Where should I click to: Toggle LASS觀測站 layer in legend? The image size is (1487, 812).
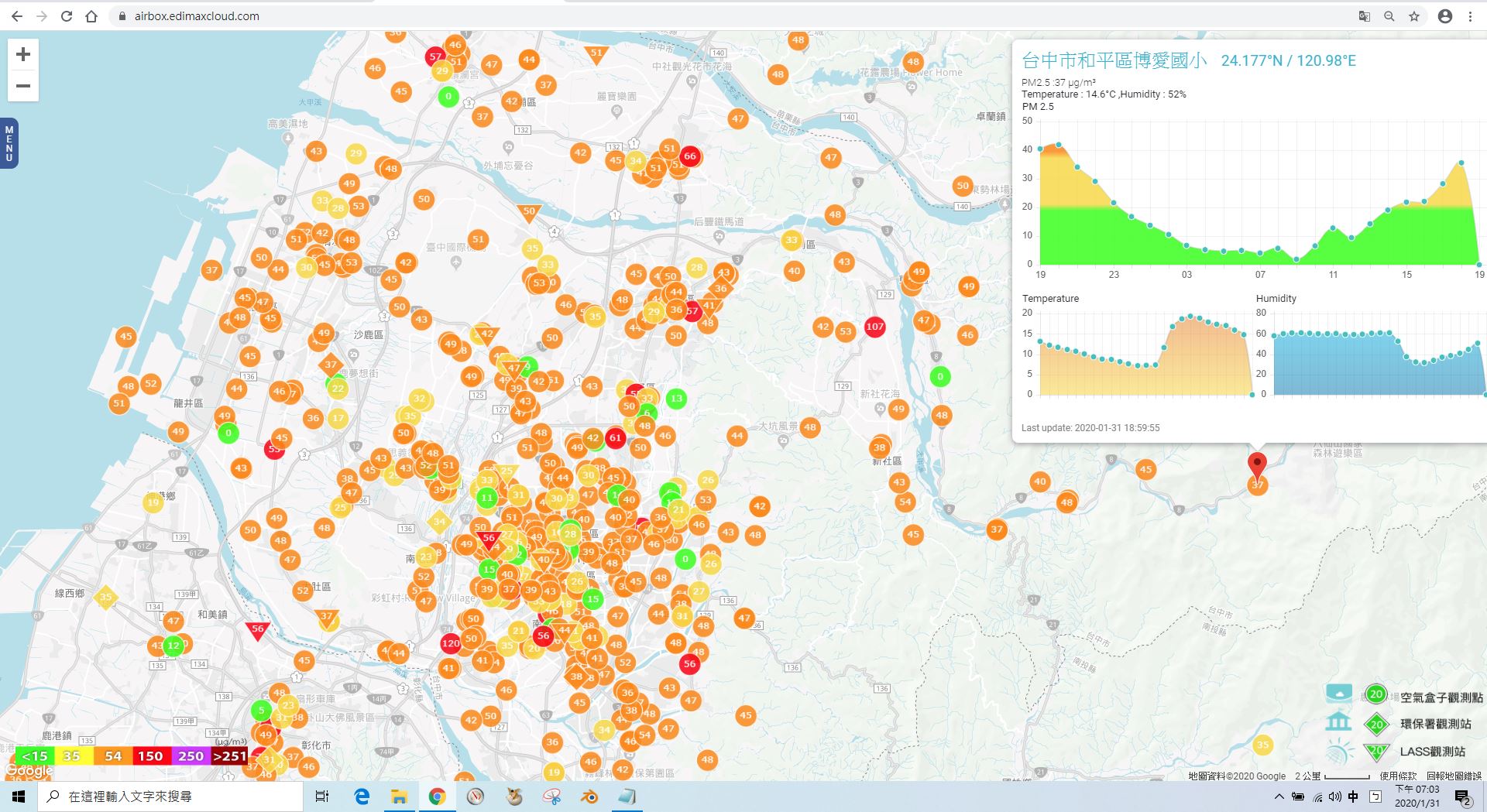[1432, 752]
